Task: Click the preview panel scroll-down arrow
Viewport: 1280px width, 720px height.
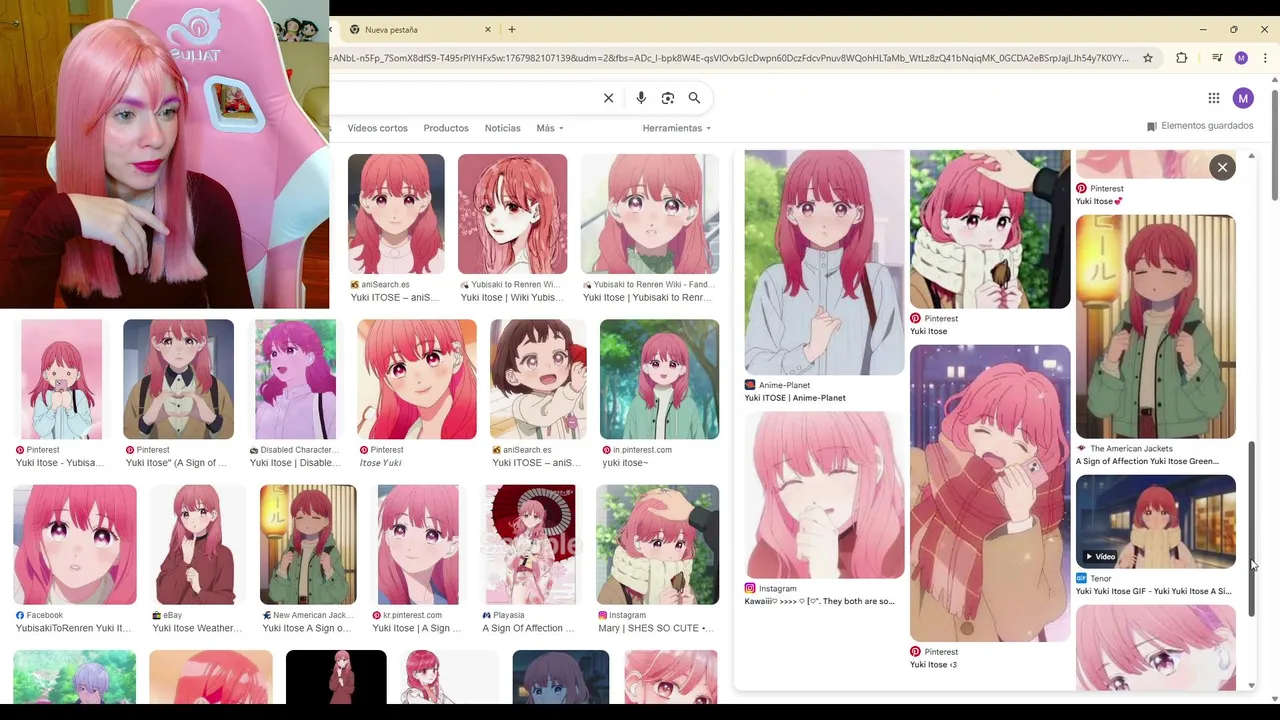Action: click(1251, 686)
